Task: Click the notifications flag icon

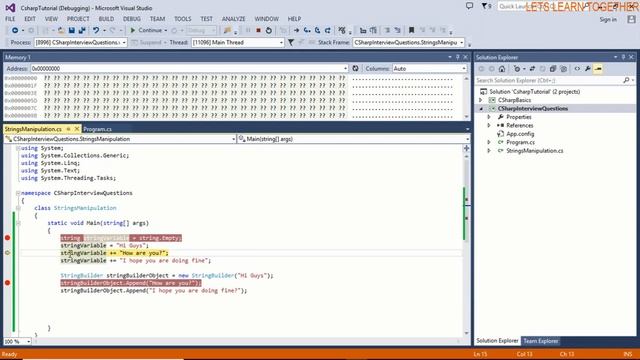Action: (484, 6)
